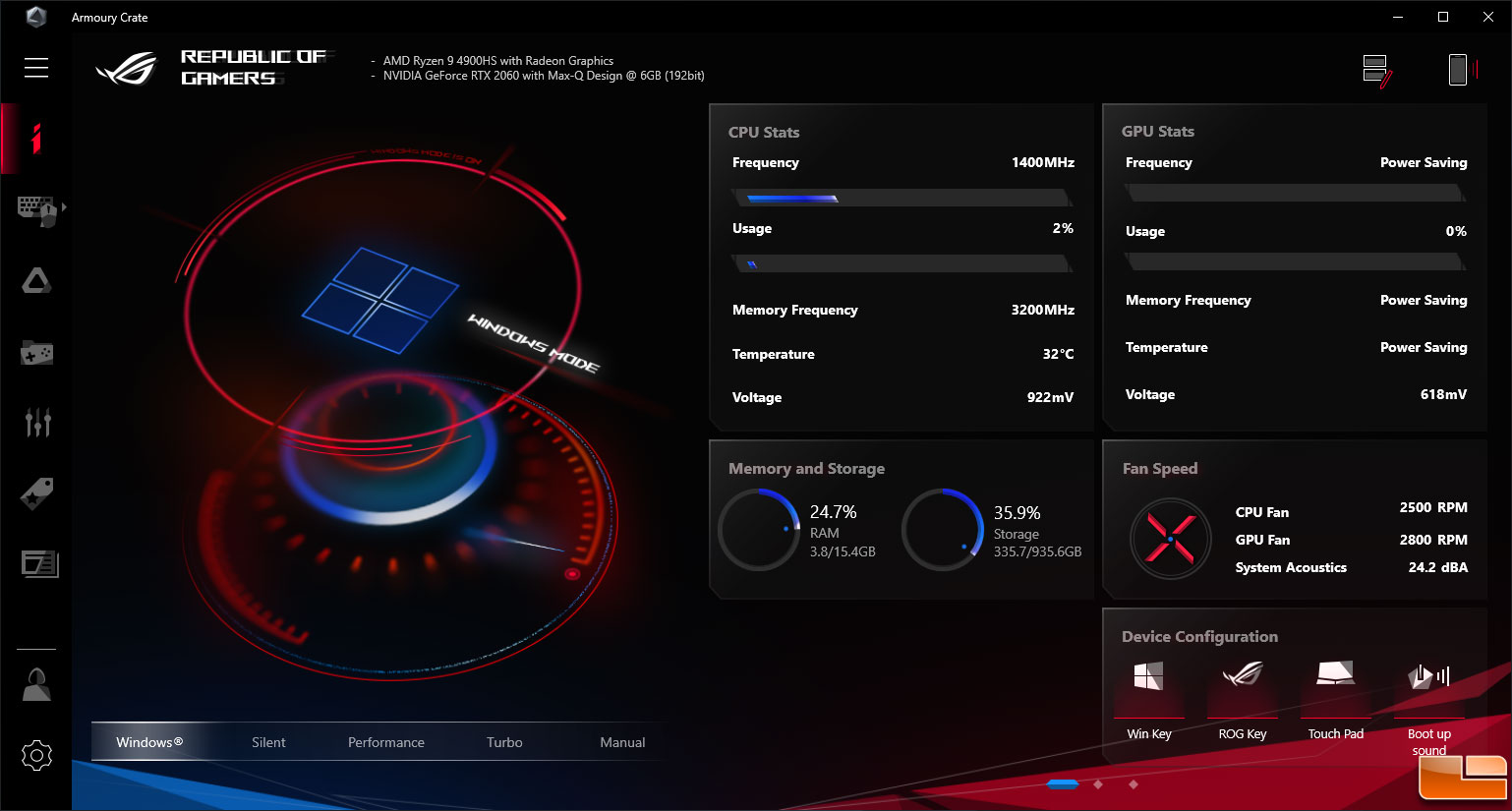Click the 3200MHz memory frequency value
The width and height of the screenshot is (1512, 811).
1043,310
